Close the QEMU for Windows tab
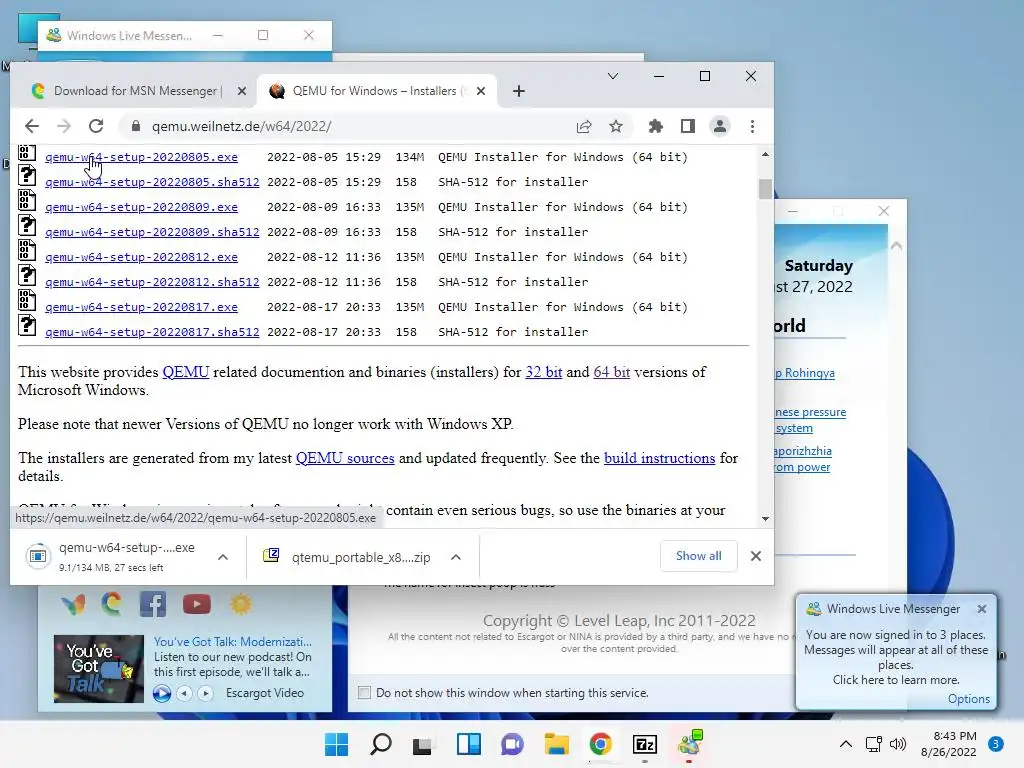Screen dimensions: 1024x768 click(x=481, y=91)
